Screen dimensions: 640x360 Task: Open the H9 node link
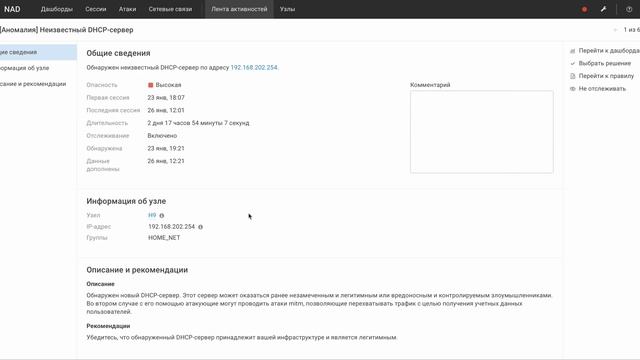pos(152,215)
